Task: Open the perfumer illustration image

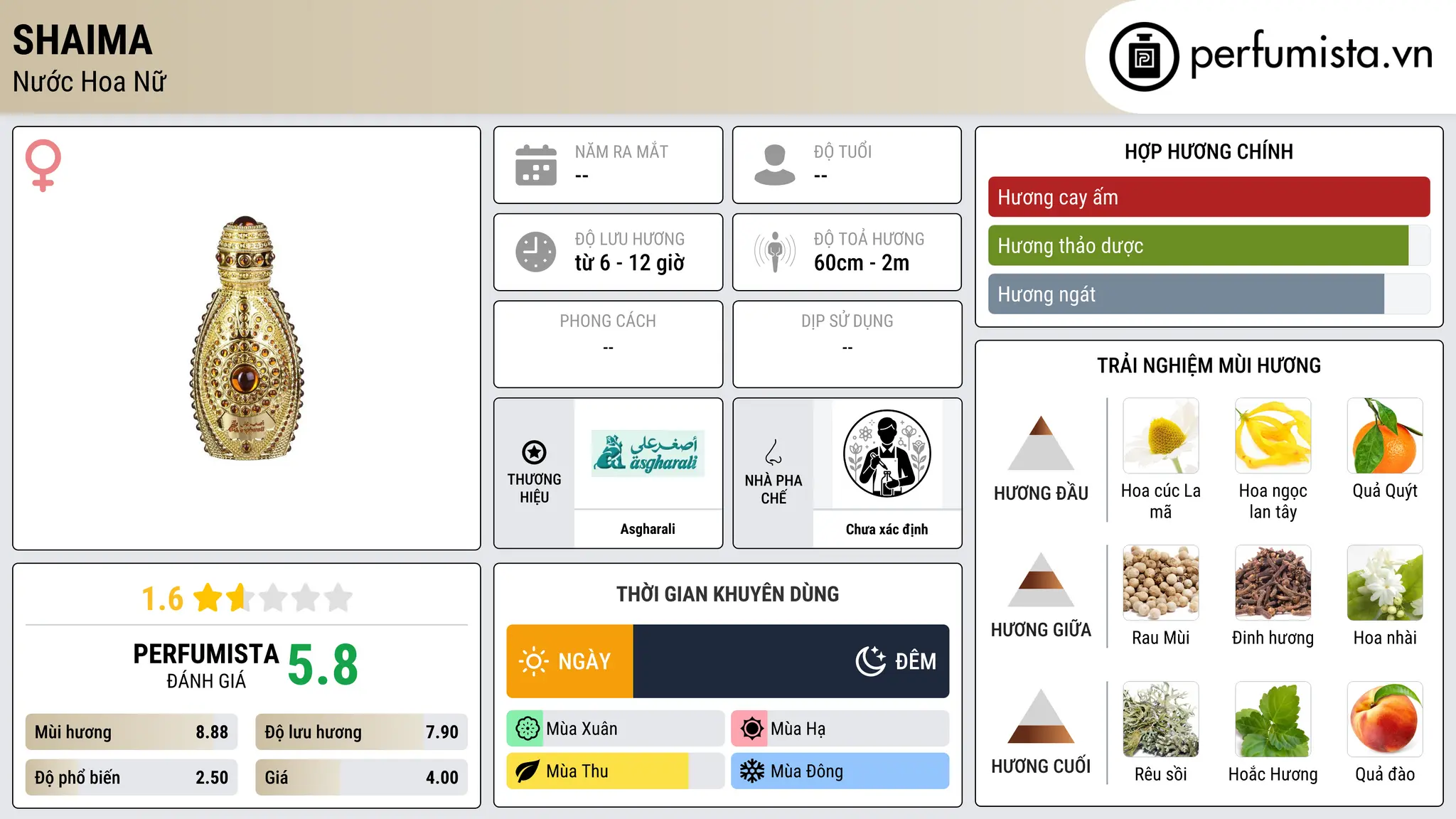Action: 887,454
